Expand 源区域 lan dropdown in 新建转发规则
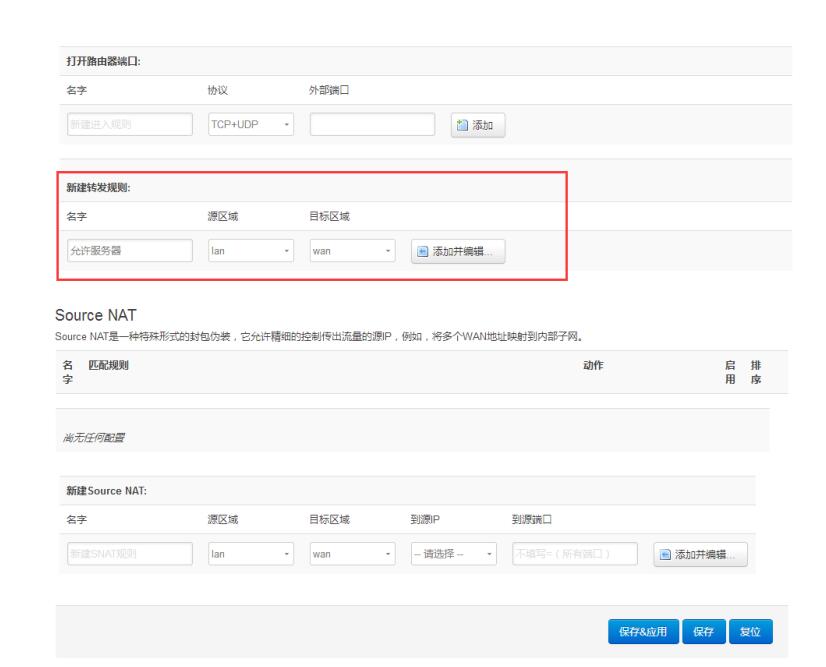The width and height of the screenshot is (826, 667). (x=251, y=251)
